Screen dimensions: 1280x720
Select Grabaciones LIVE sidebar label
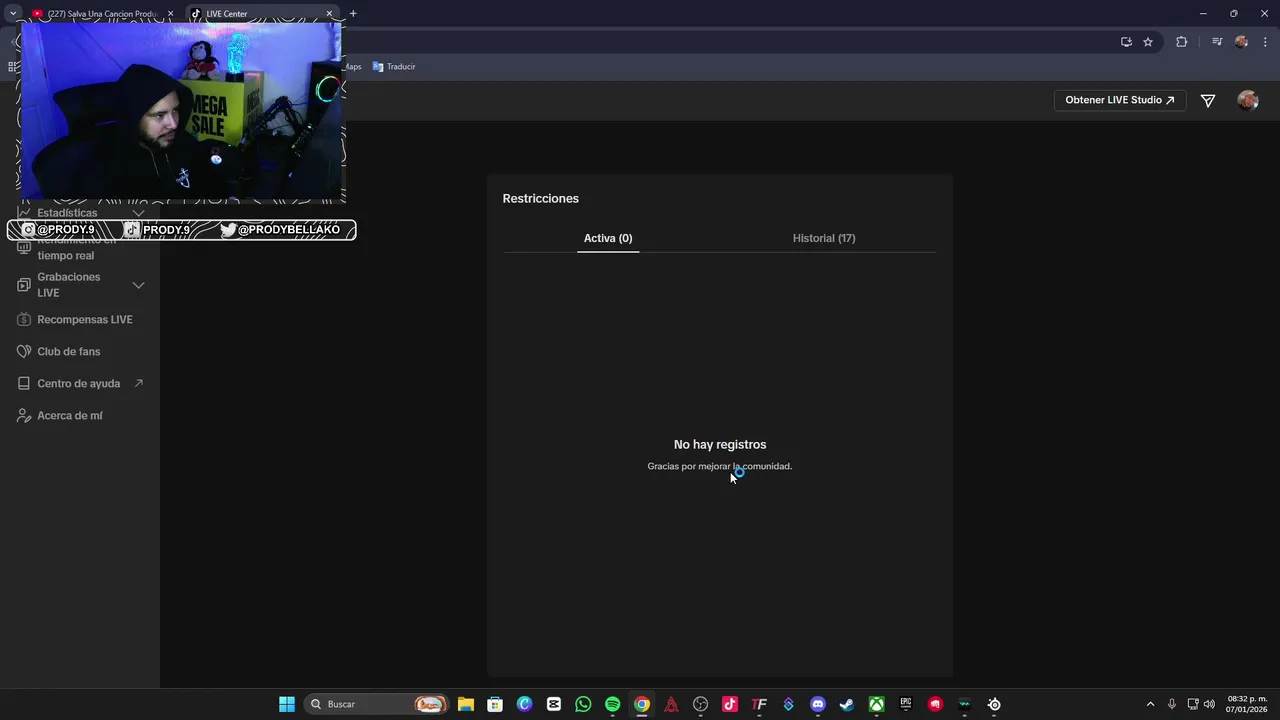click(x=69, y=285)
